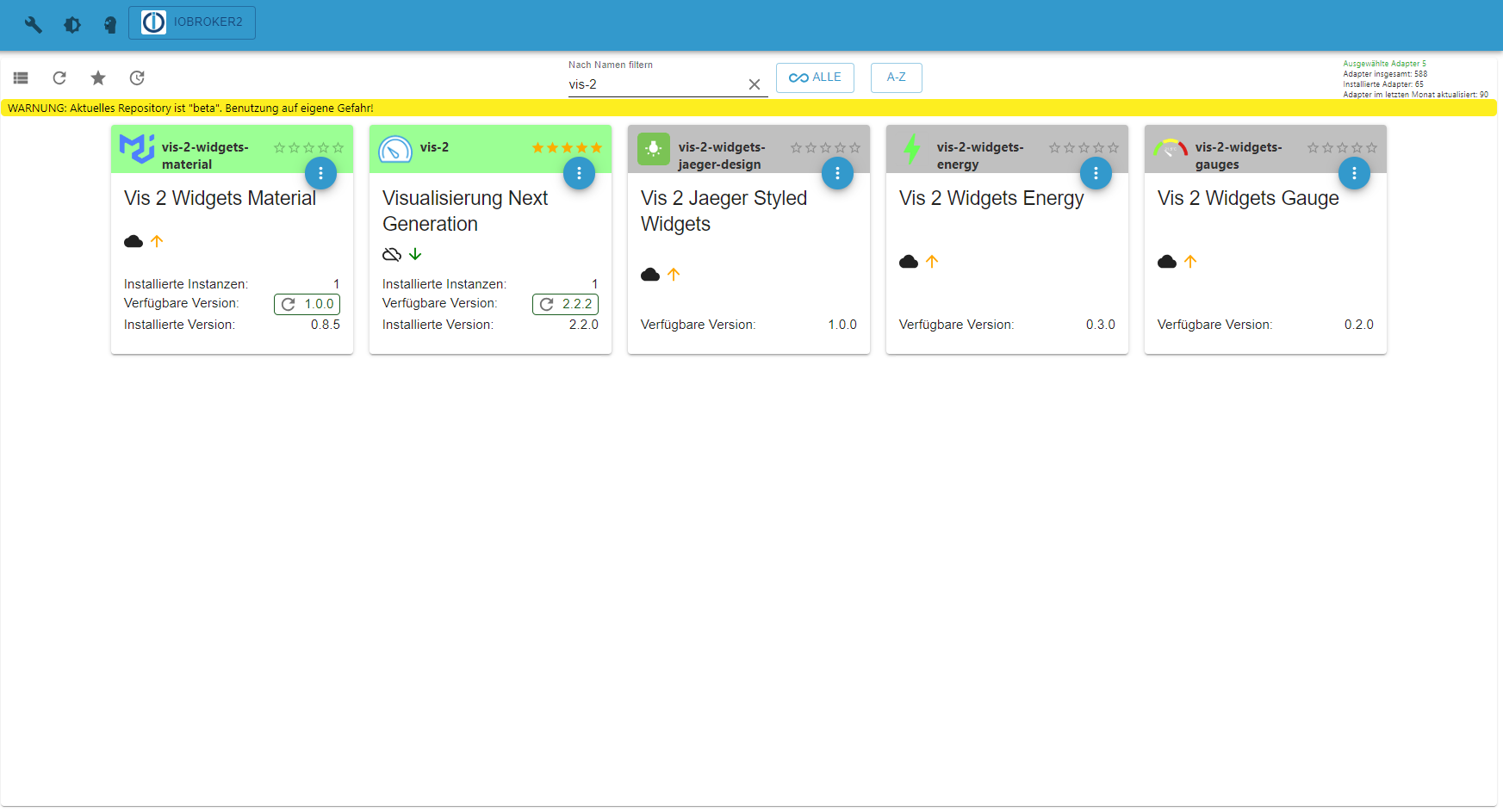Click cloud icon on Energy card
Viewport: 1503px width, 812px height.
click(x=909, y=261)
